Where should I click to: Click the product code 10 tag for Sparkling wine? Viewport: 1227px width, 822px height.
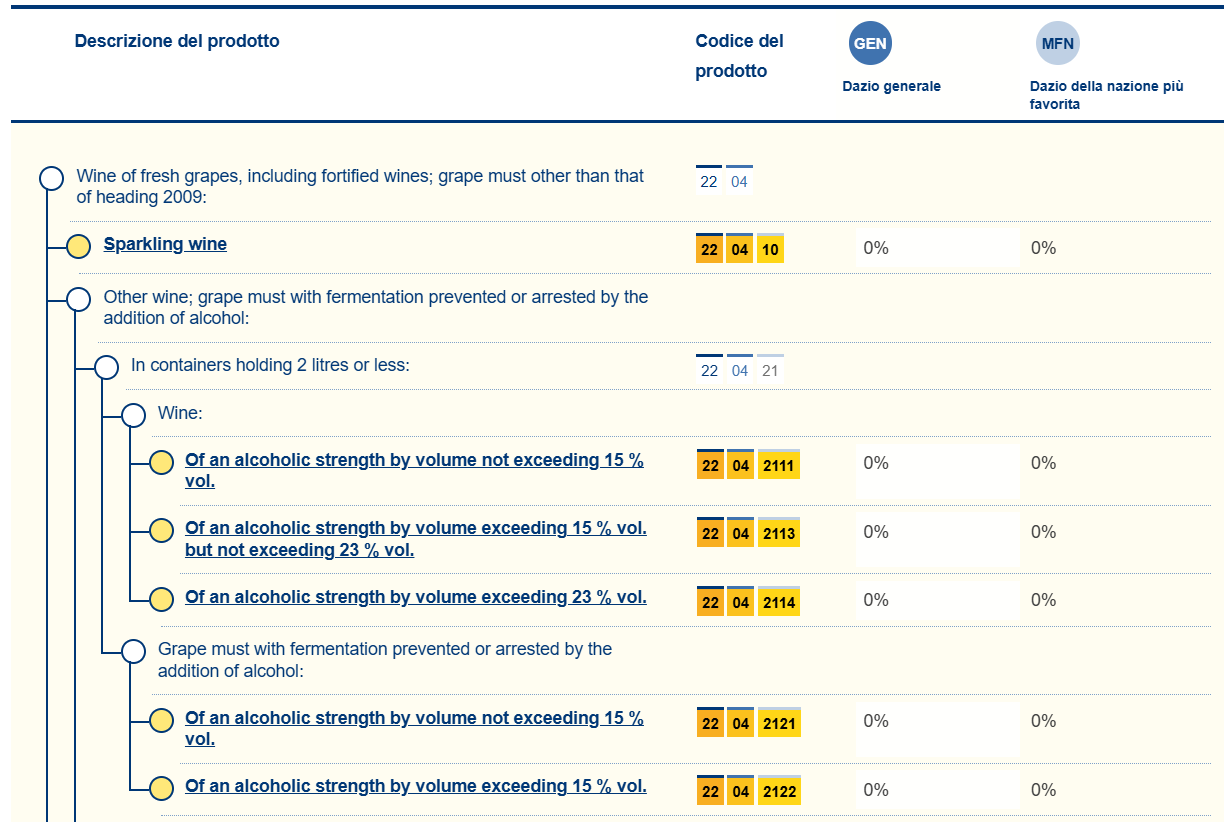coord(769,250)
